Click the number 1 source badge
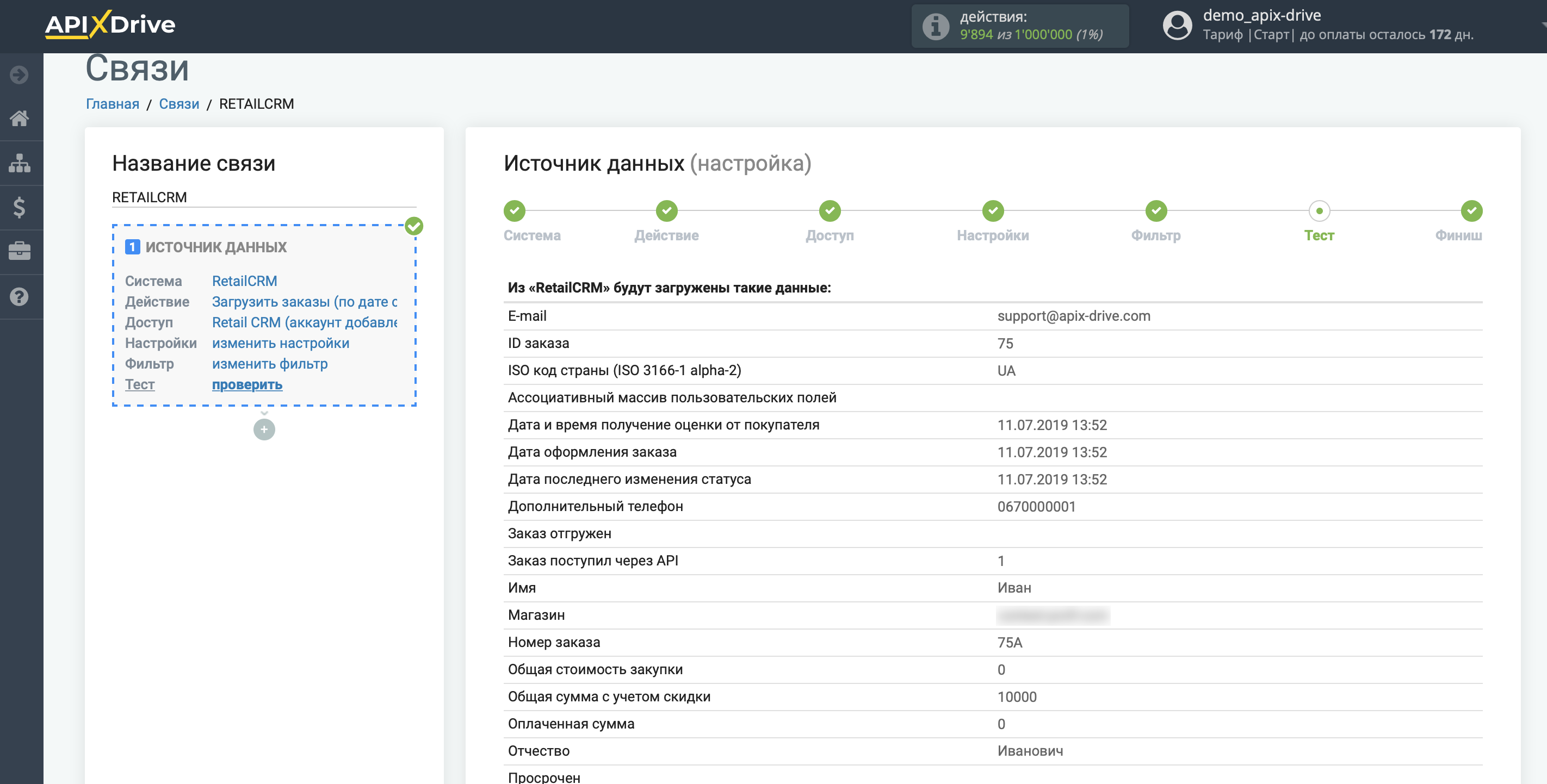Screen dimensions: 1547x784 tap(133, 247)
